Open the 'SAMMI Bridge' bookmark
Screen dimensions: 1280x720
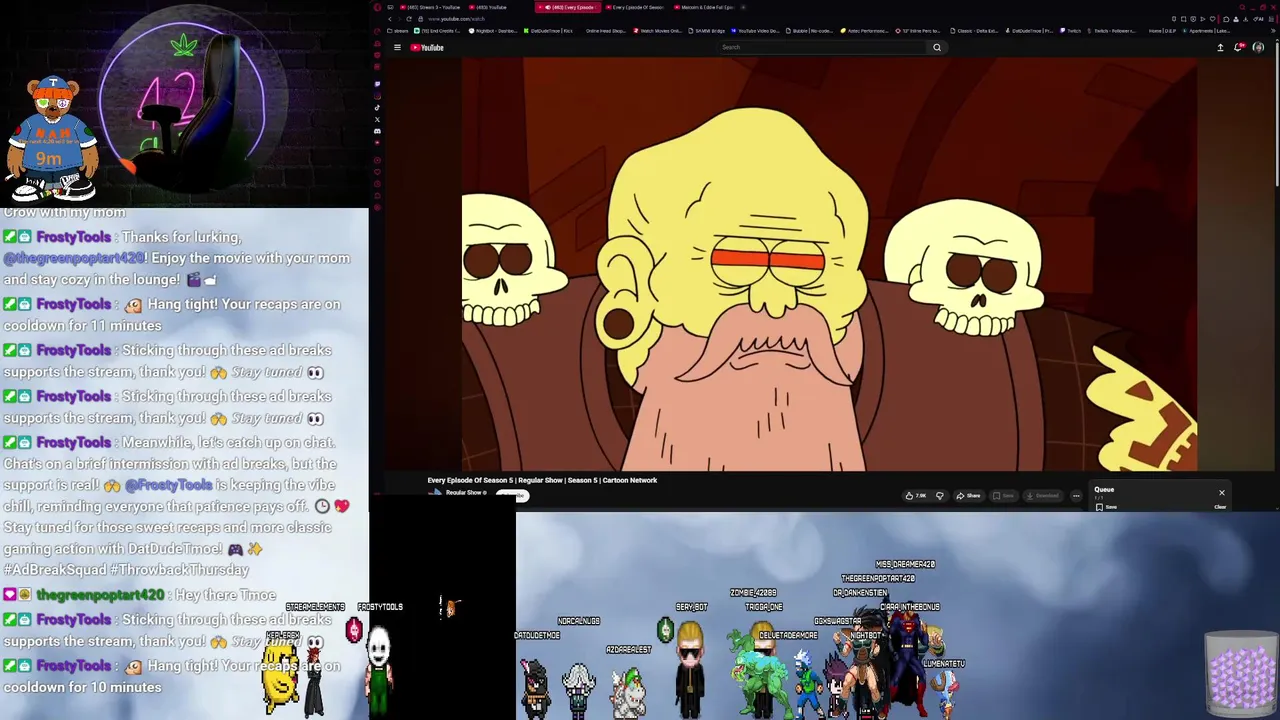pos(707,31)
